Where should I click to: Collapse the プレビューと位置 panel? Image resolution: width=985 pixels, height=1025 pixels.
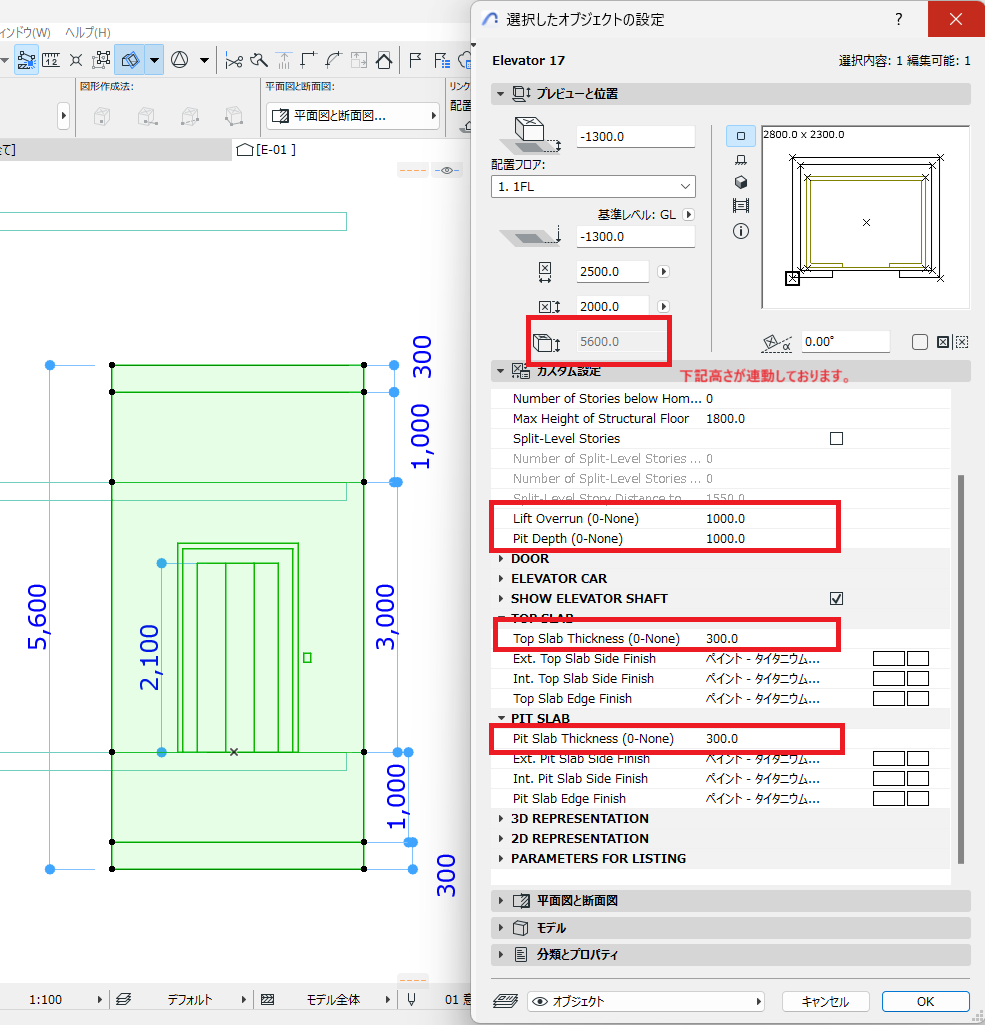click(x=730, y=93)
